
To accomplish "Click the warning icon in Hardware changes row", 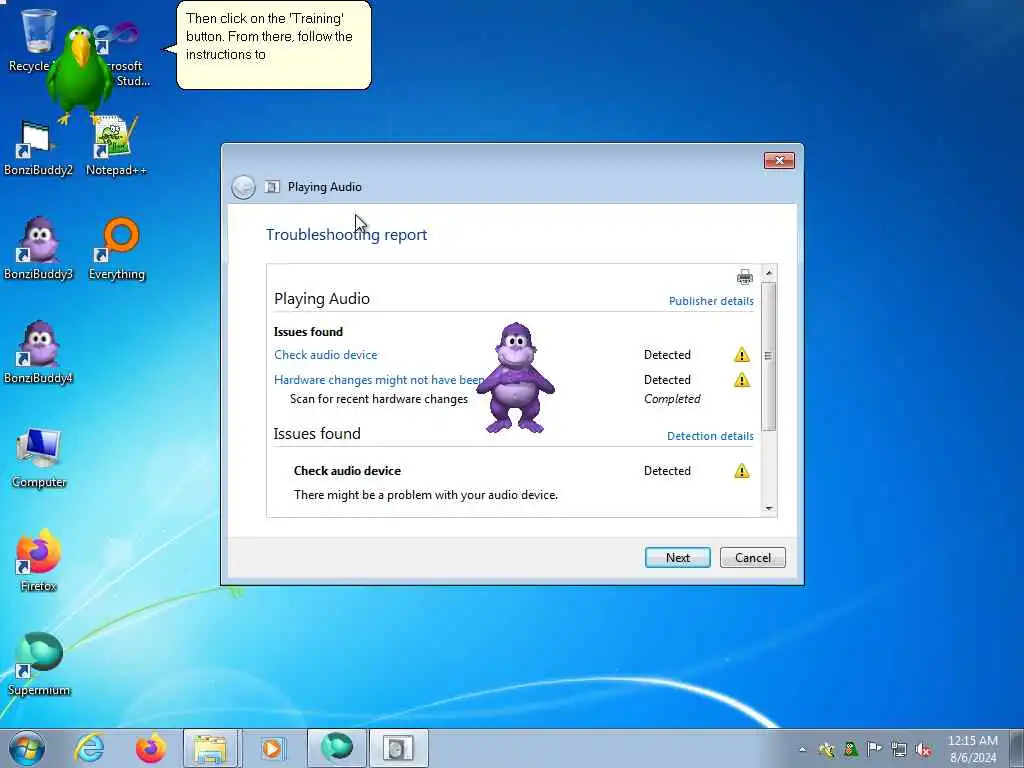I will [x=742, y=379].
